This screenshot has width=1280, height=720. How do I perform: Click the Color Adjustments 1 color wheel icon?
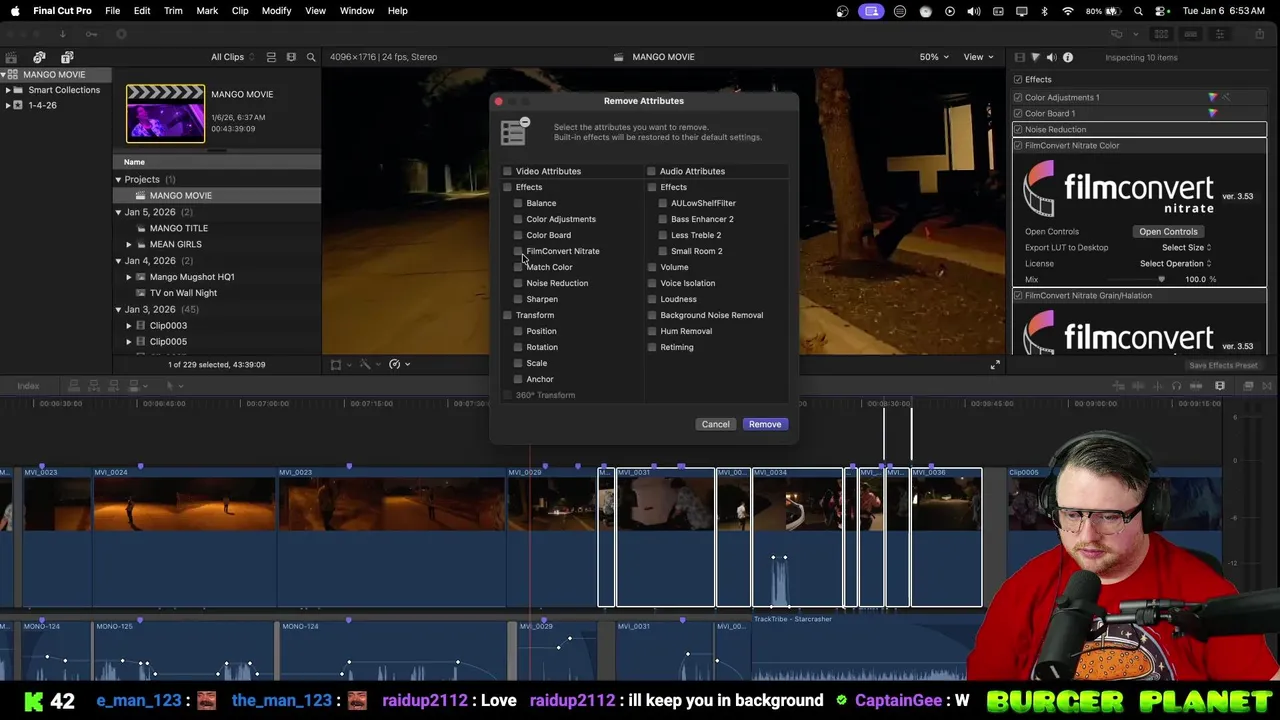pos(1213,97)
